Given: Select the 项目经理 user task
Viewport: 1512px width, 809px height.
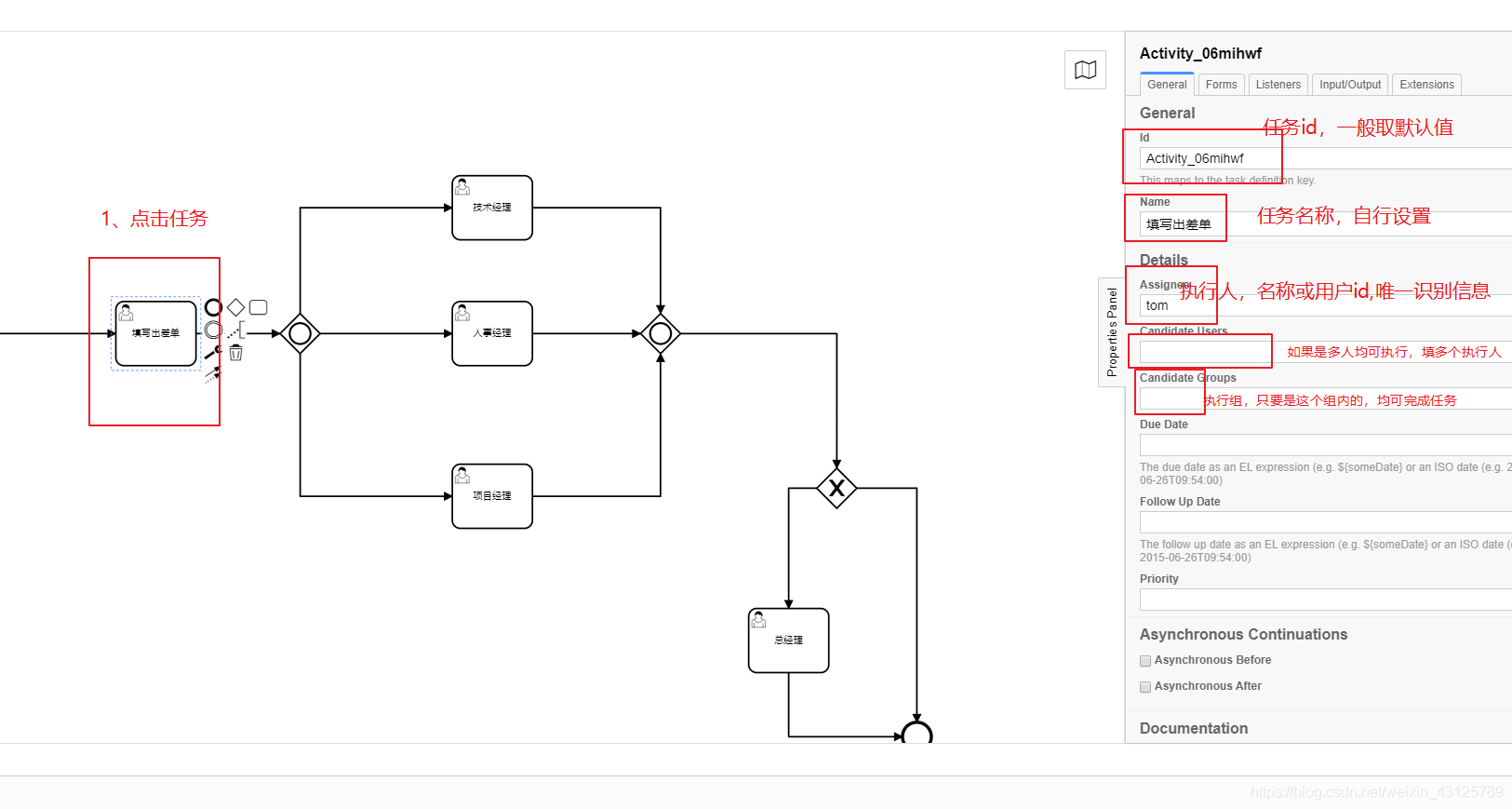Looking at the screenshot, I should [492, 496].
